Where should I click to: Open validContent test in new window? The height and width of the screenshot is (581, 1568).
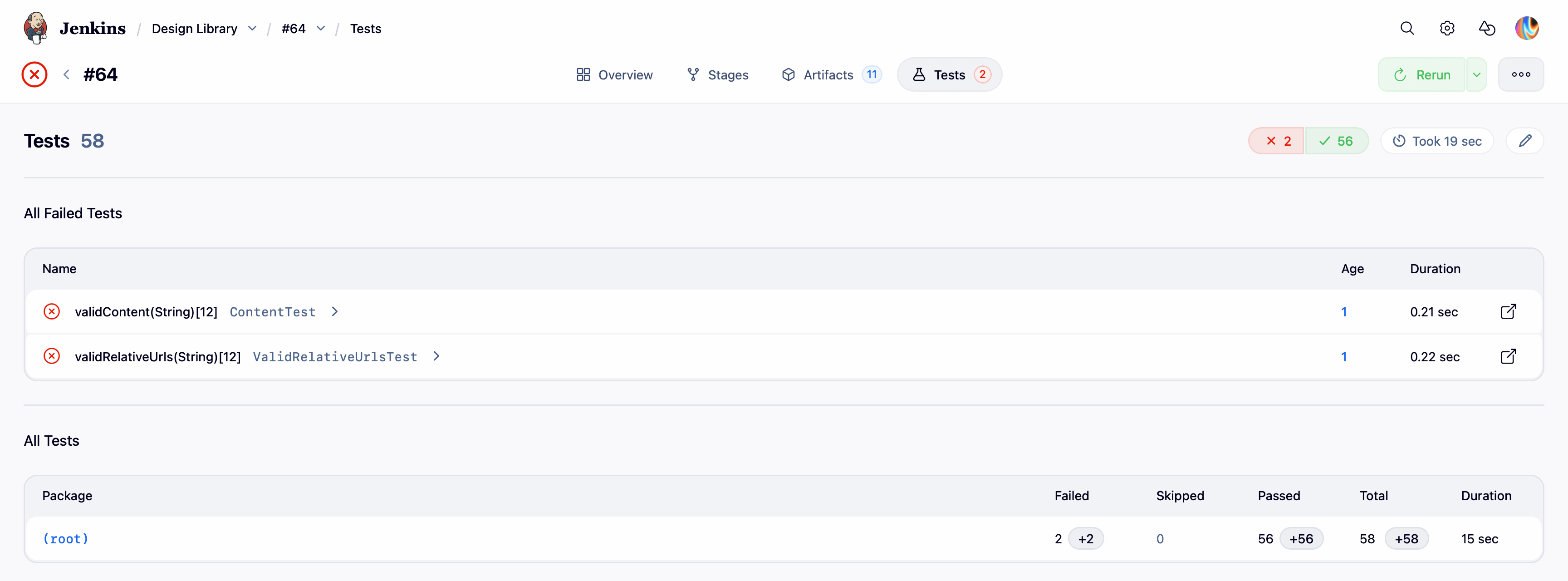click(1508, 312)
